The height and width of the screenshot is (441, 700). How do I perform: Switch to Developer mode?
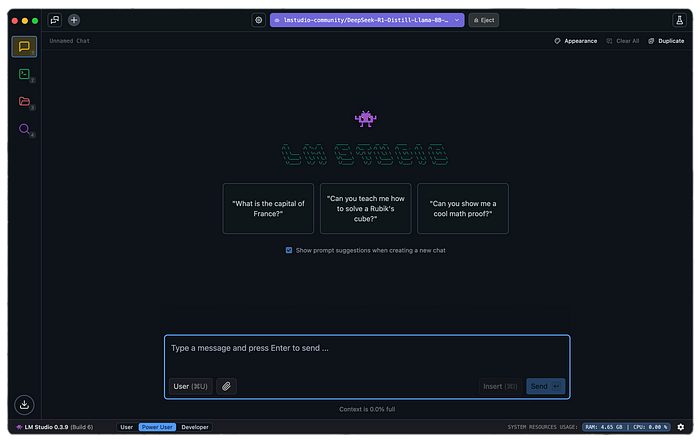(x=195, y=427)
